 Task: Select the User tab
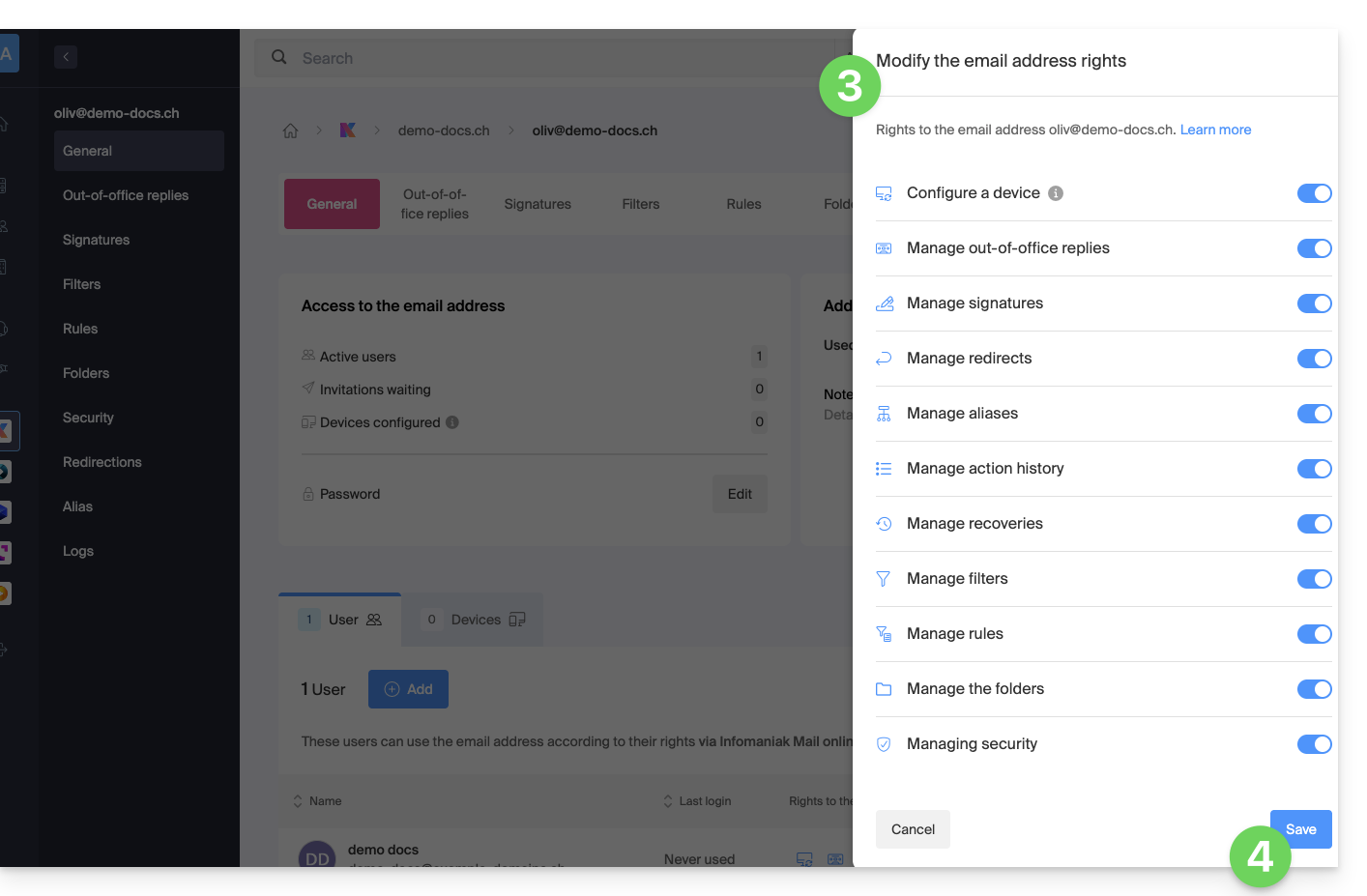[340, 620]
